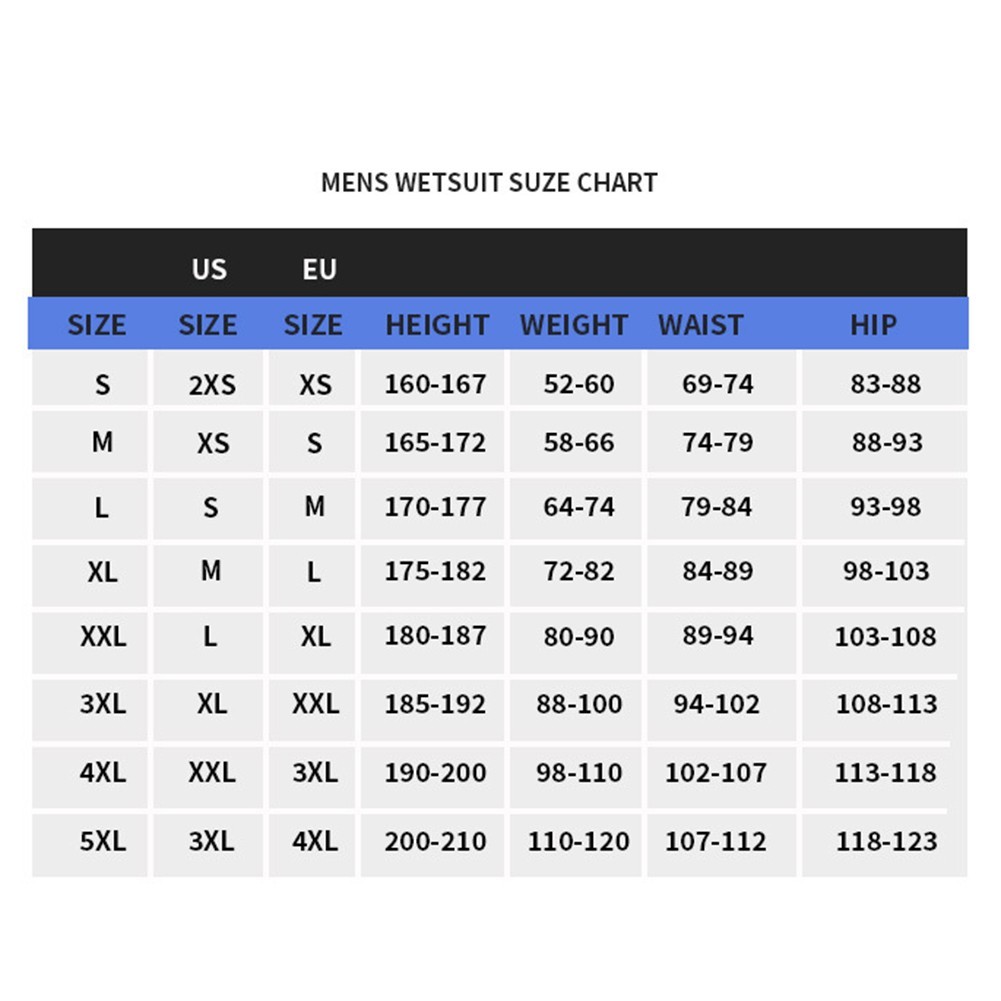Click the HIP column header
Image resolution: width=1001 pixels, height=1001 pixels.
click(873, 325)
